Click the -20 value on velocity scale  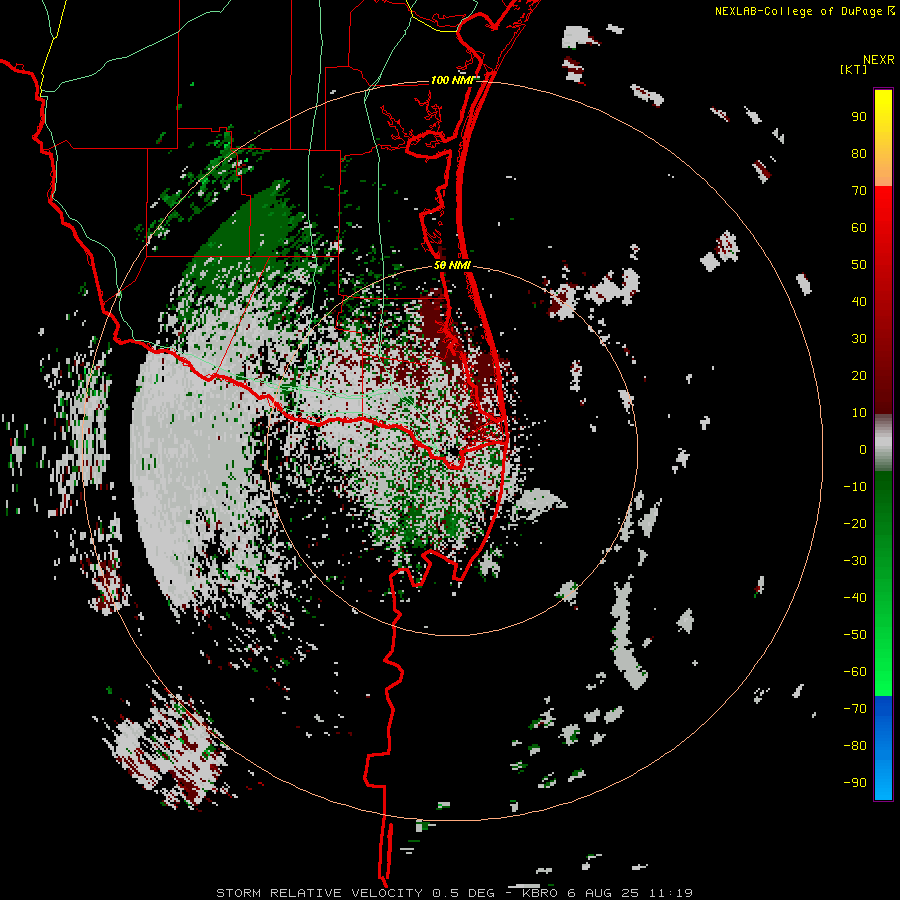(855, 523)
